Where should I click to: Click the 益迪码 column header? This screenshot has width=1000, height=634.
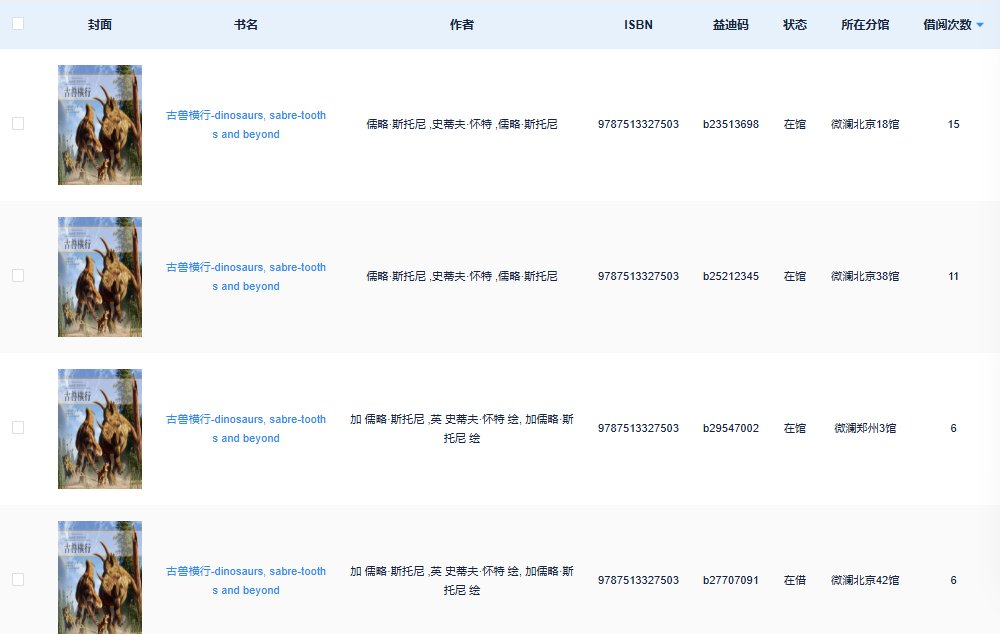point(730,25)
